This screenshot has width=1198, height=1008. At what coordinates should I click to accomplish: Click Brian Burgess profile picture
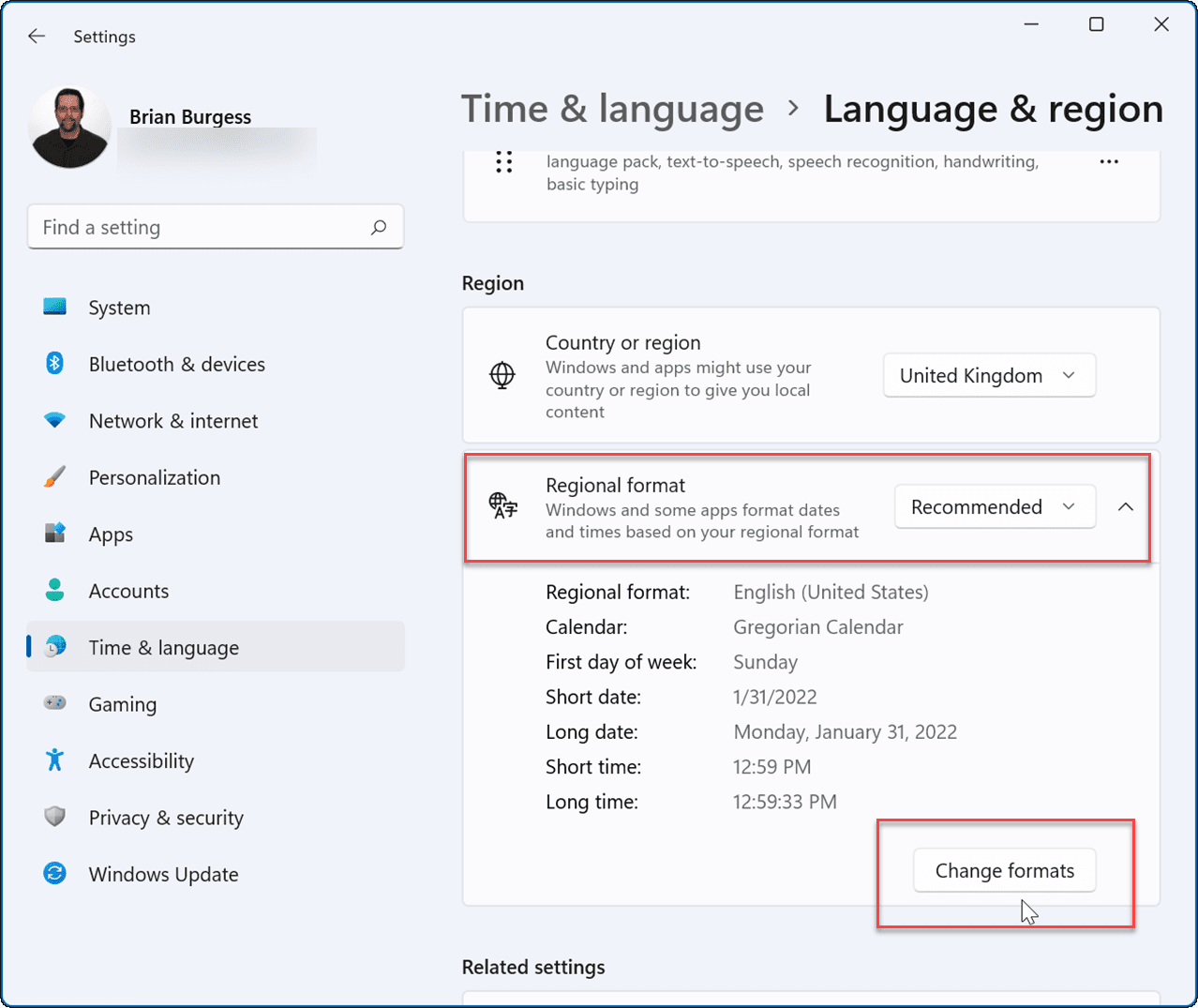pyautogui.click(x=69, y=128)
